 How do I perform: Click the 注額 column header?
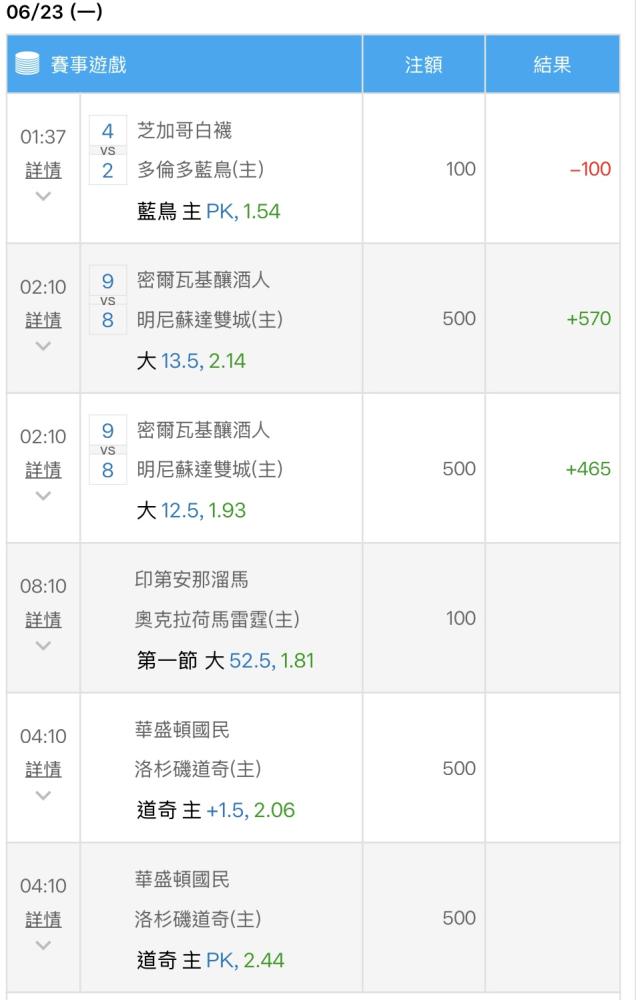423,64
